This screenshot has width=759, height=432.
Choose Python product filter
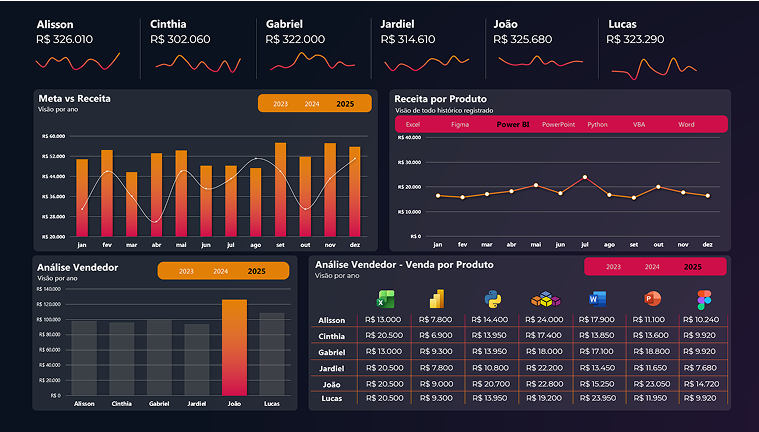pyautogui.click(x=597, y=124)
